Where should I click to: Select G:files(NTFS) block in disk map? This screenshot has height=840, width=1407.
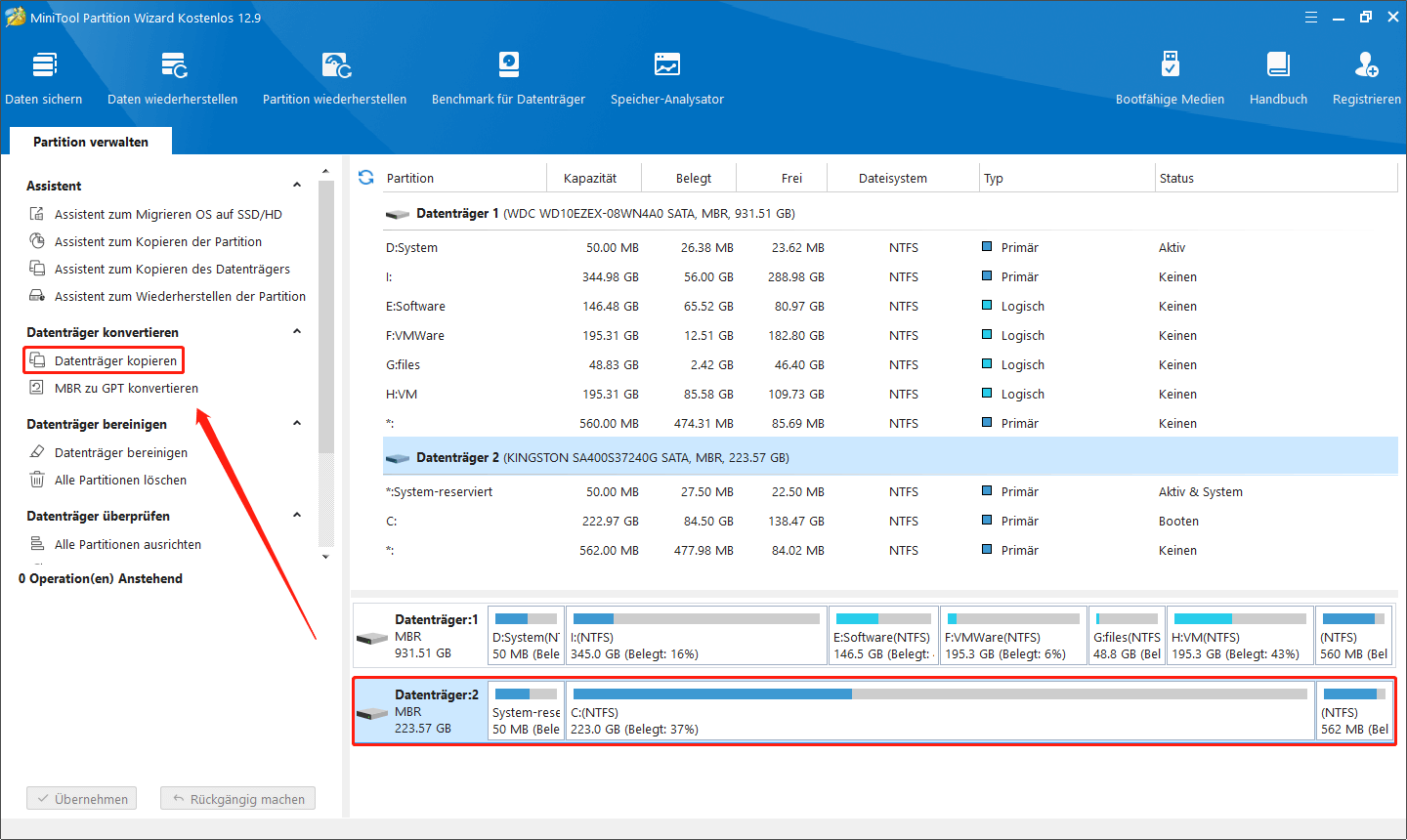click(1128, 636)
